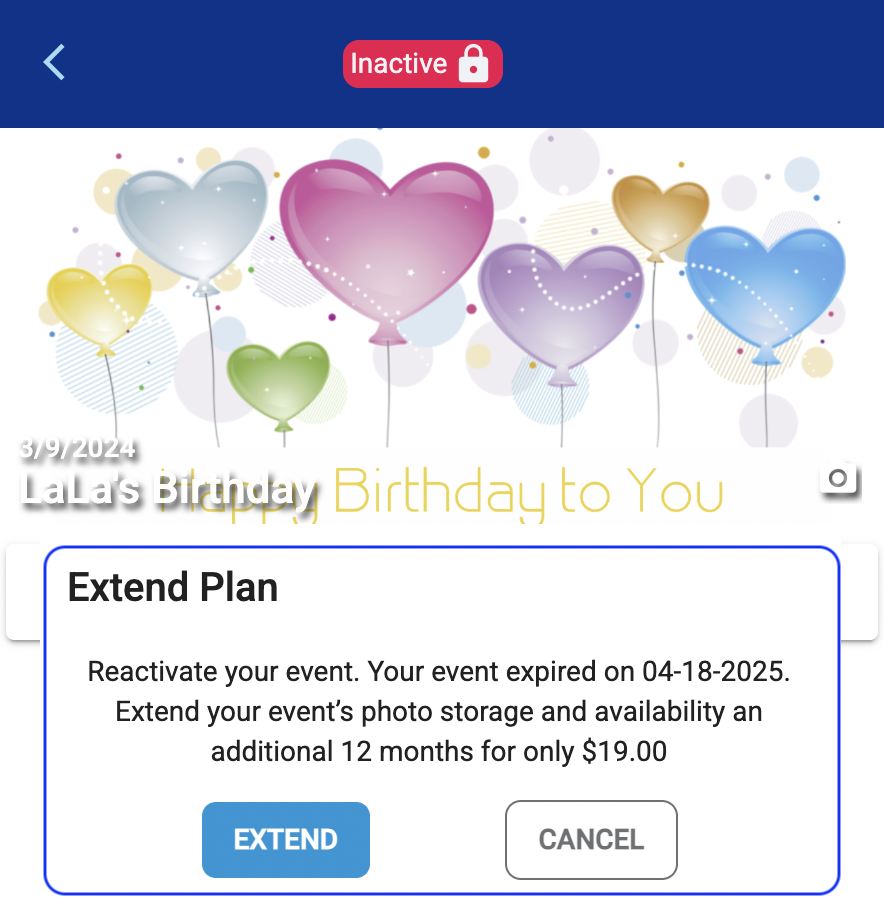Go back using the header chevron arrow
The width and height of the screenshot is (884, 900).
pyautogui.click(x=54, y=62)
